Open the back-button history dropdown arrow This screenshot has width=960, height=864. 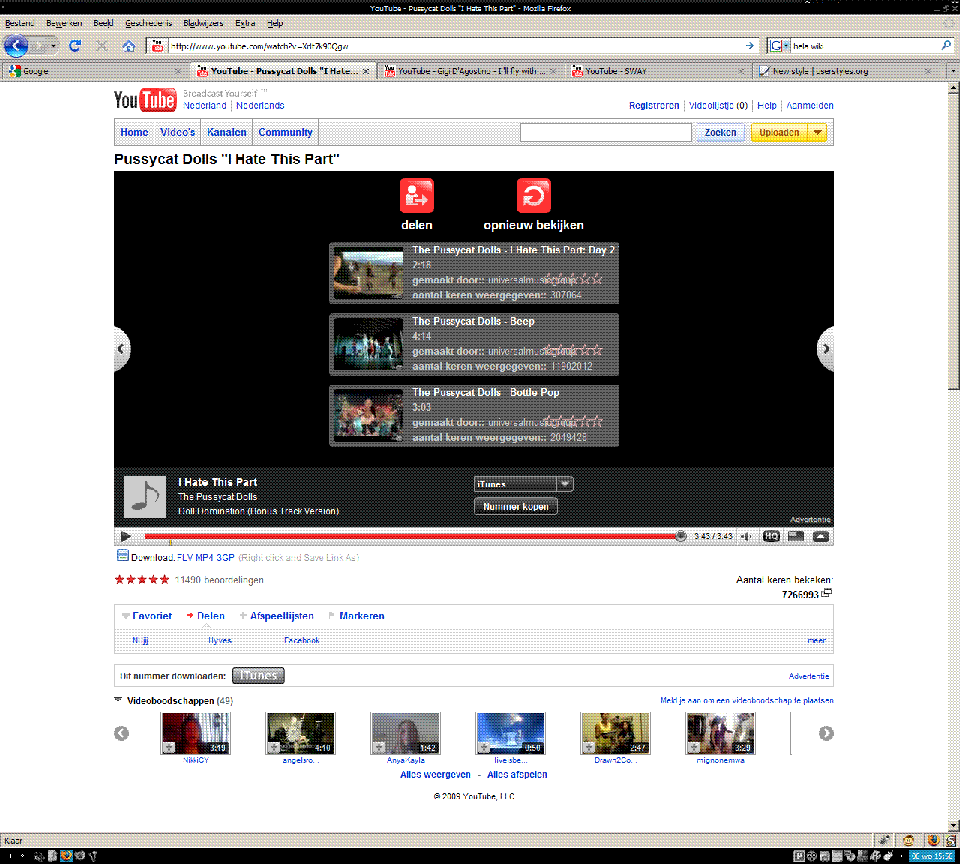pyautogui.click(x=53, y=46)
